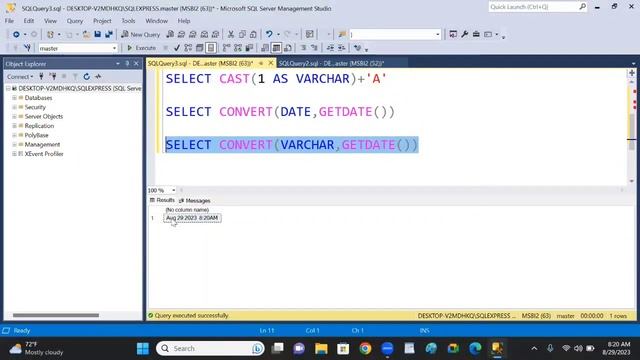The height and width of the screenshot is (360, 640).
Task: Switch output to Results to Grid
Action: pyautogui.click(x=276, y=48)
